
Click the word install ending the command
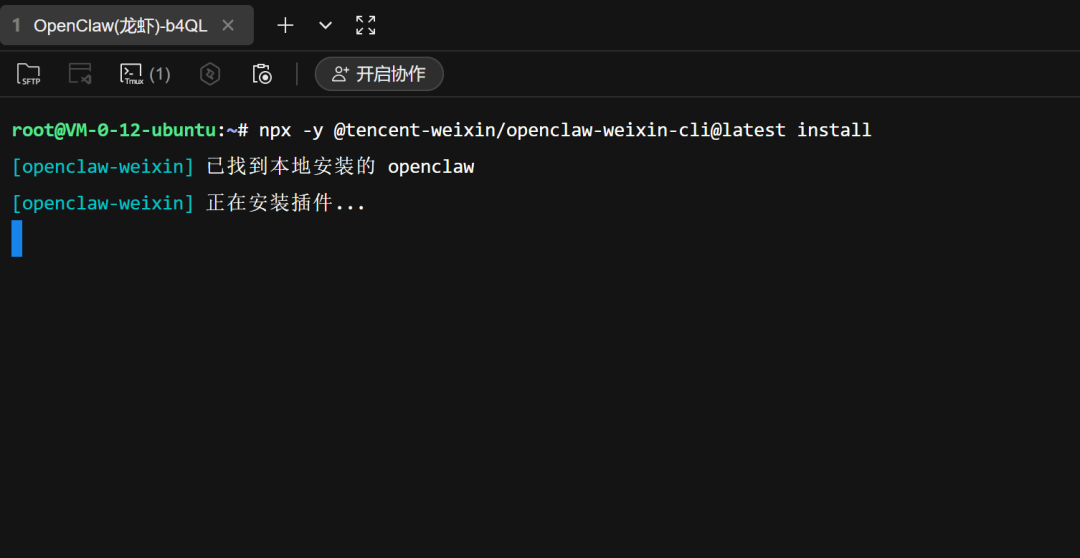tap(834, 130)
